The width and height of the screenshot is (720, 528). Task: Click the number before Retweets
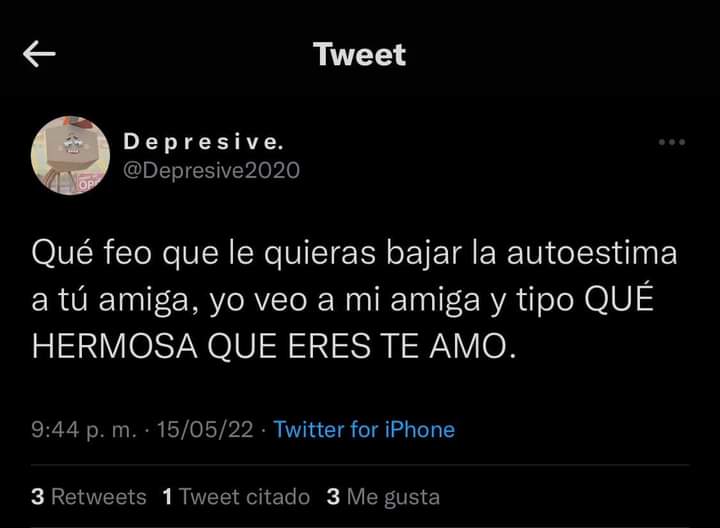(38, 497)
